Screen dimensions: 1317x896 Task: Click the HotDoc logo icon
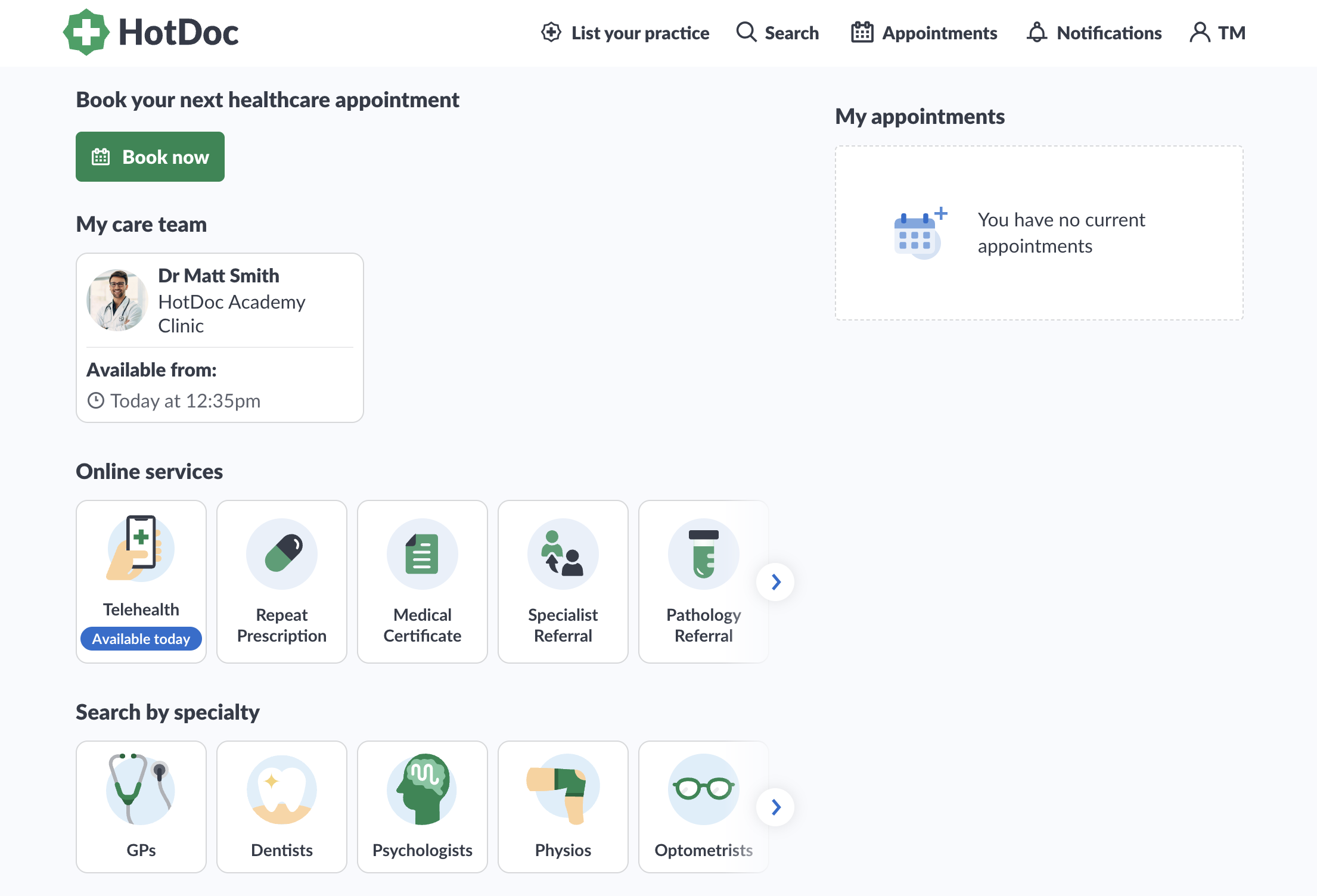pyautogui.click(x=86, y=32)
